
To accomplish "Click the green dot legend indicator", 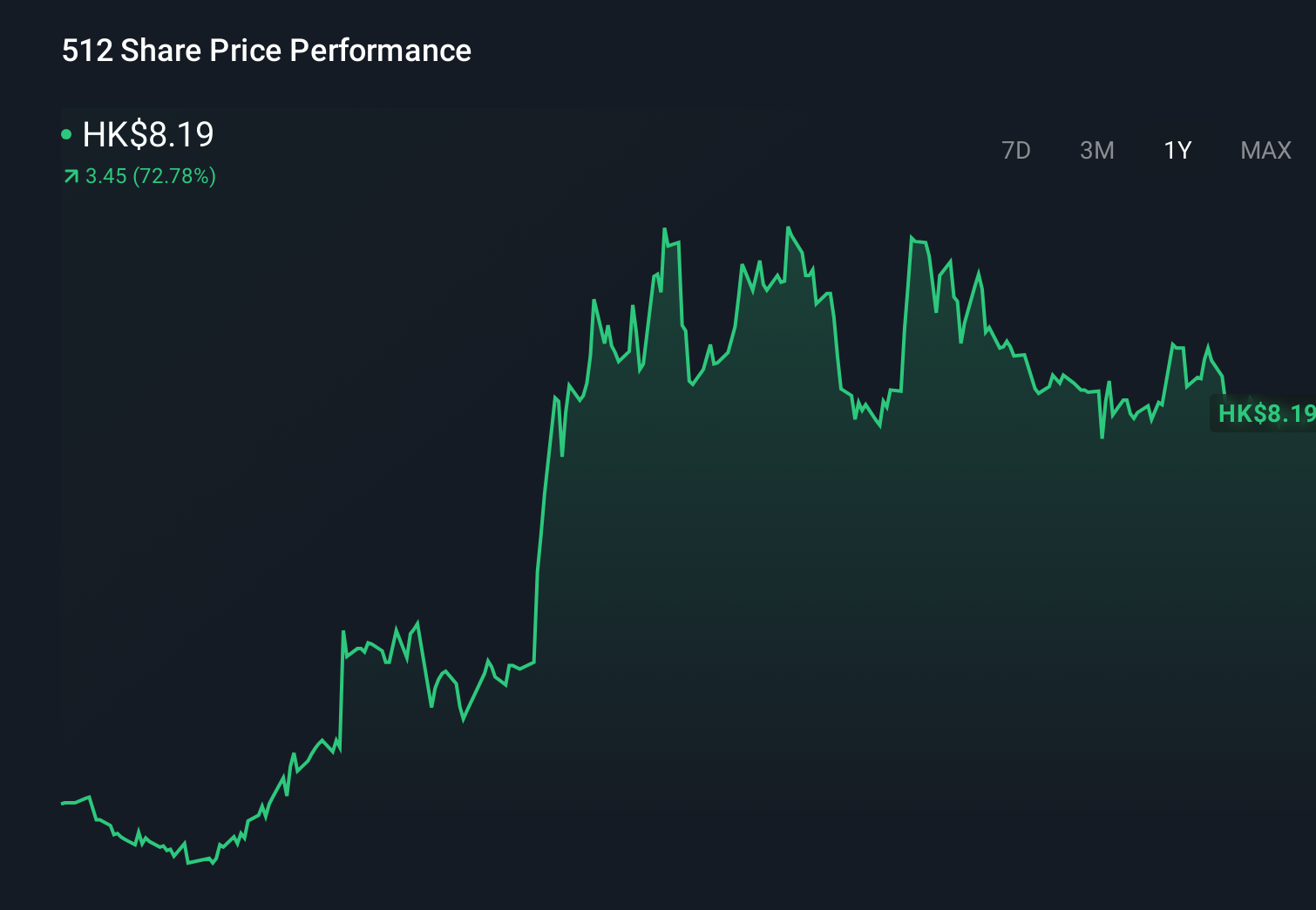I will 67,133.
